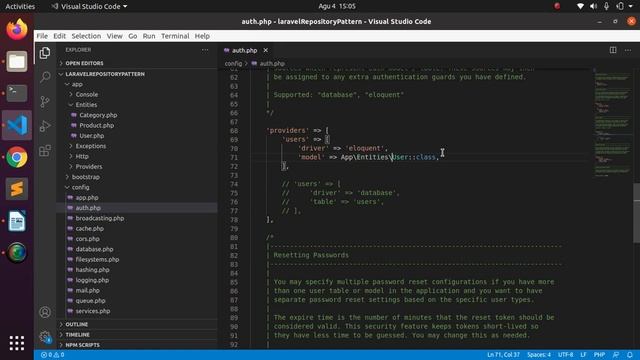Viewport: 640px width, 360px height.
Task: Open the Selection menu
Action: click(x=86, y=36)
